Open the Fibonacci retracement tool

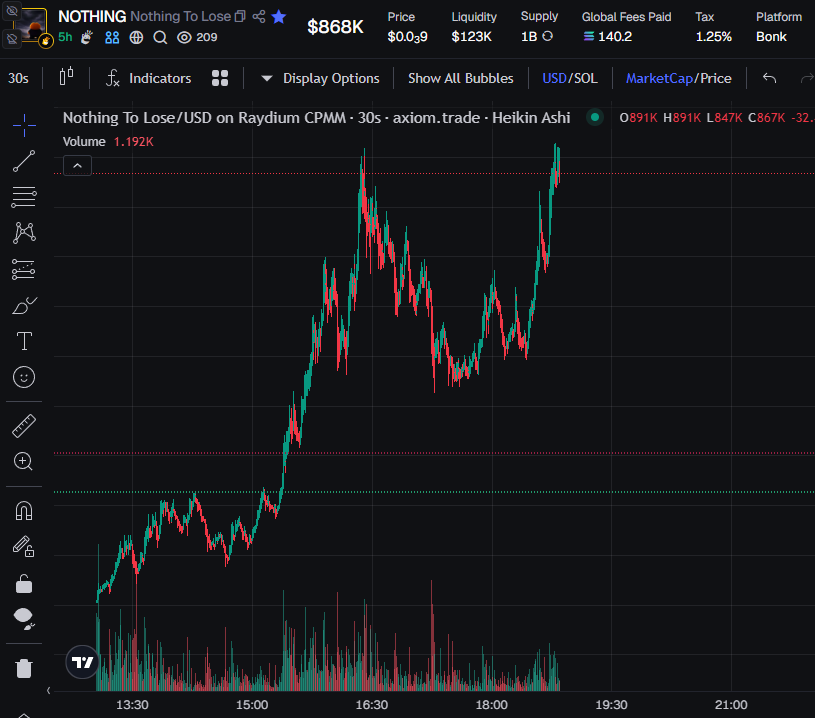(24, 197)
